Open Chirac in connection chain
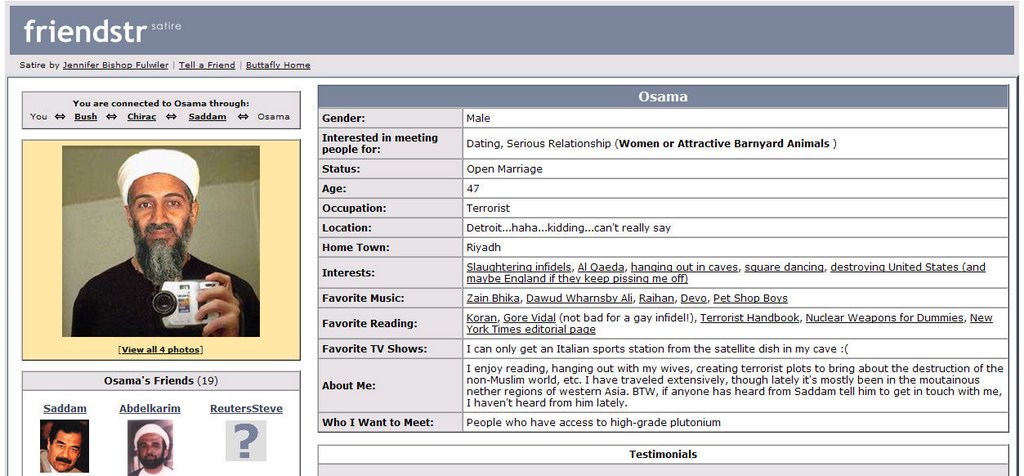Image resolution: width=1024 pixels, height=476 pixels. [142, 117]
